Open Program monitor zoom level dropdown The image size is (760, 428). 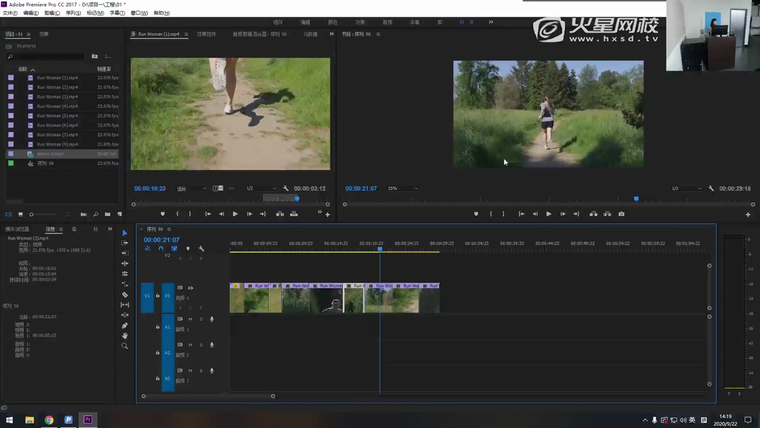coord(402,188)
